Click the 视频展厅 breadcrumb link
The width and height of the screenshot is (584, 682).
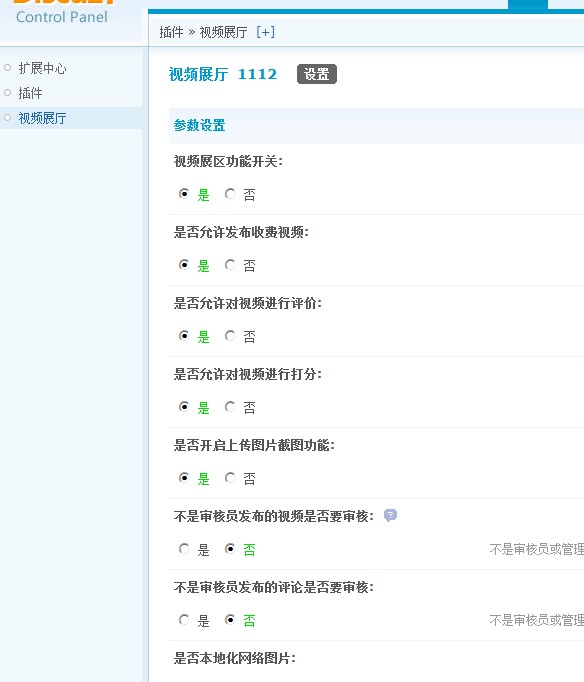pyautogui.click(x=223, y=32)
